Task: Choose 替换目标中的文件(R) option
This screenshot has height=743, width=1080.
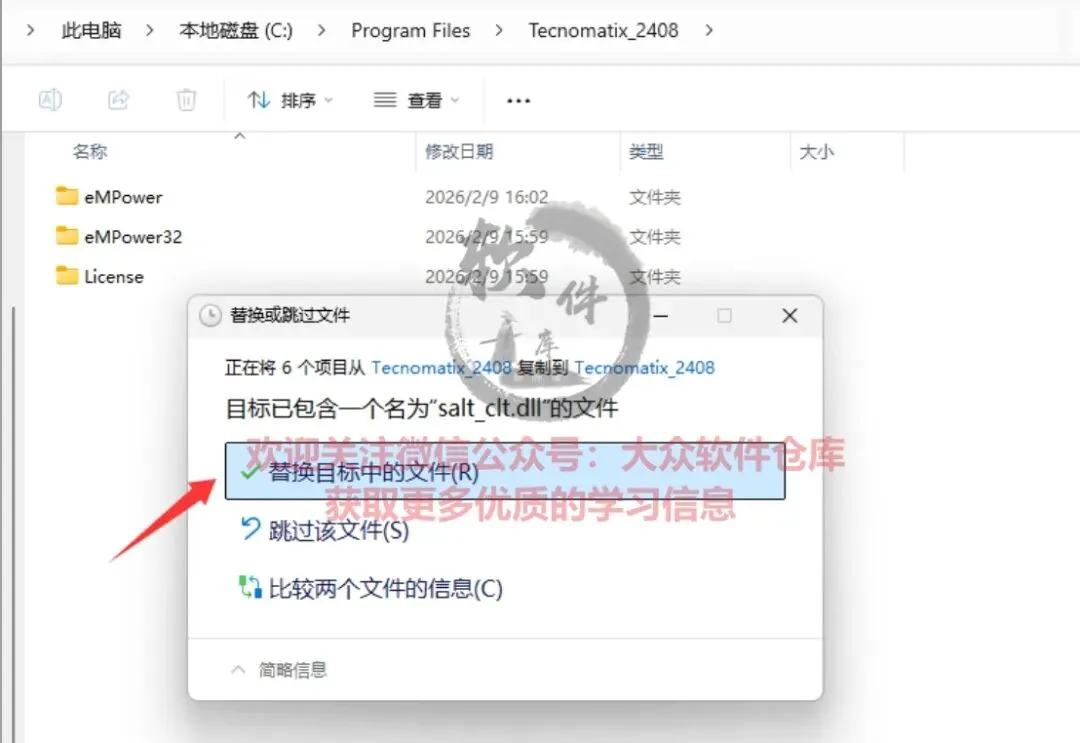Action: point(505,472)
